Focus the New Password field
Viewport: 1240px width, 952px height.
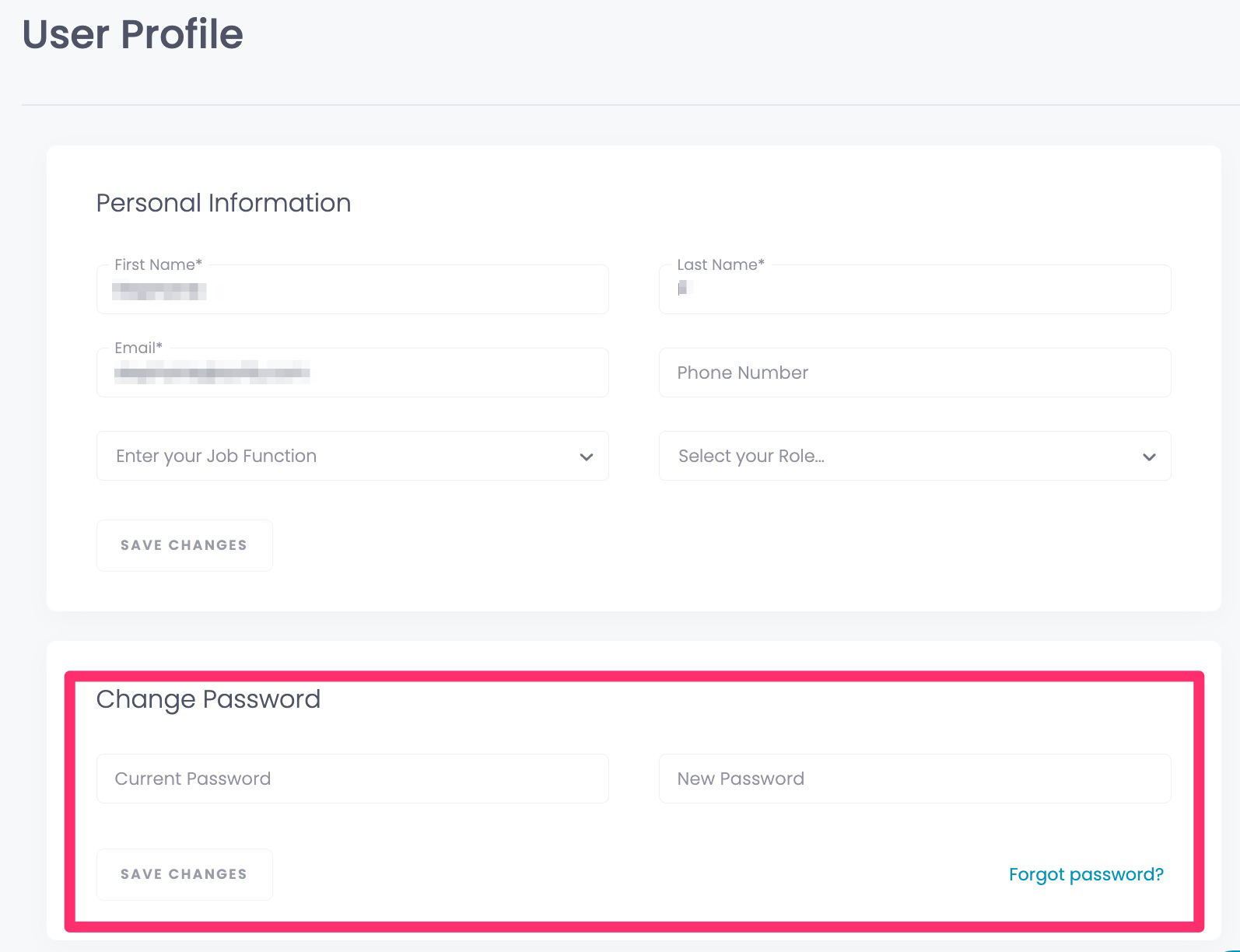(915, 779)
